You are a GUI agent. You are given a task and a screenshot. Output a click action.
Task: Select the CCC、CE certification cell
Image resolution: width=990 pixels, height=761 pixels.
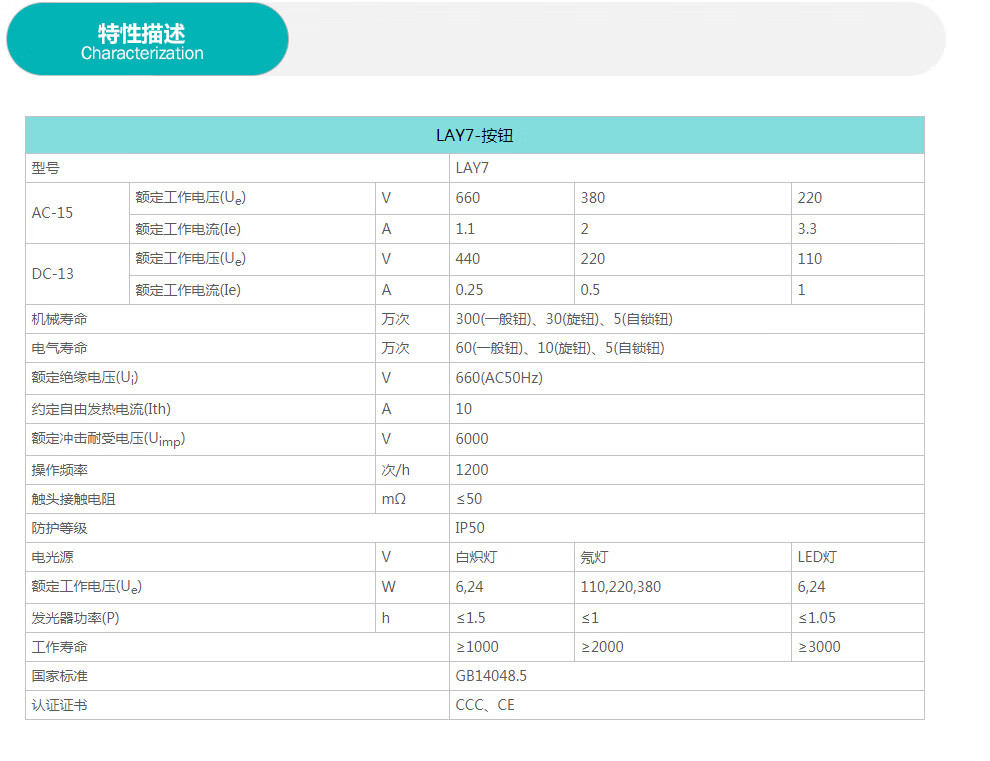(x=485, y=705)
